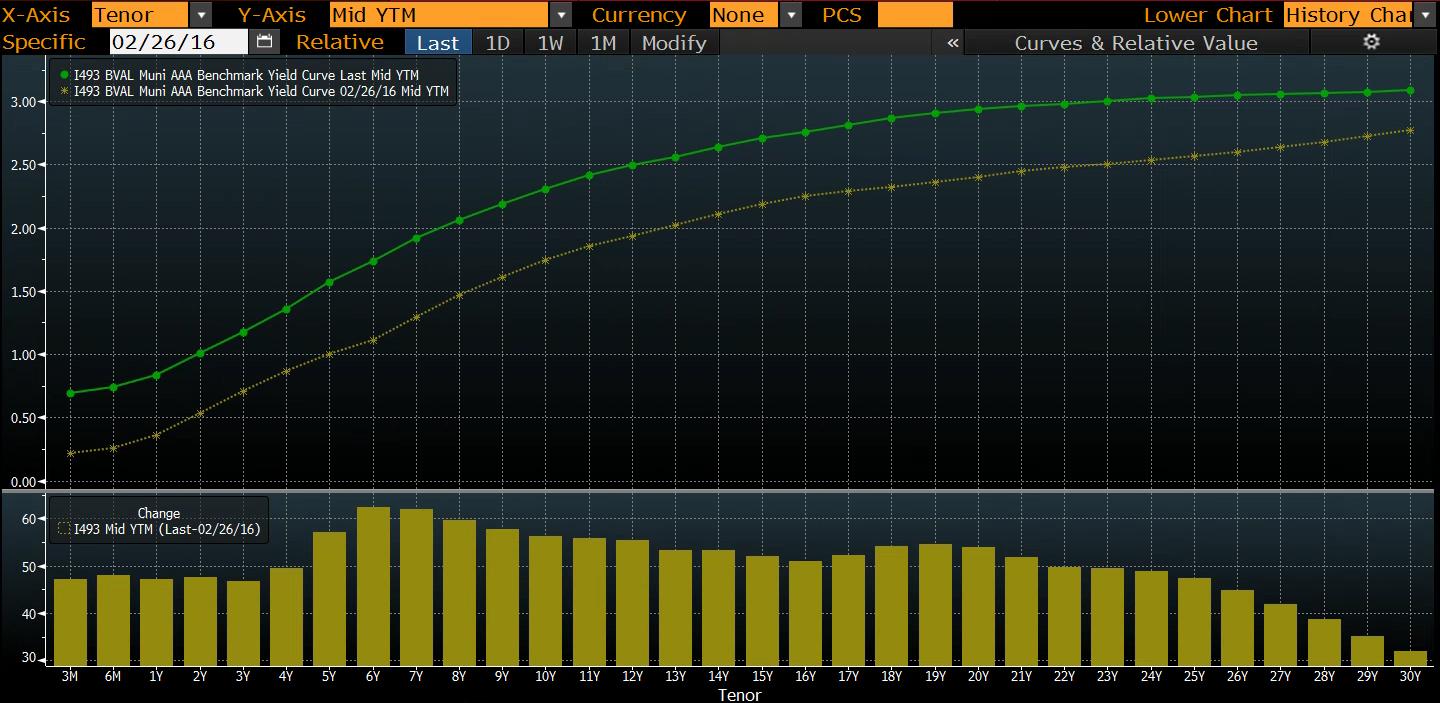Click the gear icon on Curves & Relative Value panel
1440x703 pixels.
click(x=1370, y=42)
